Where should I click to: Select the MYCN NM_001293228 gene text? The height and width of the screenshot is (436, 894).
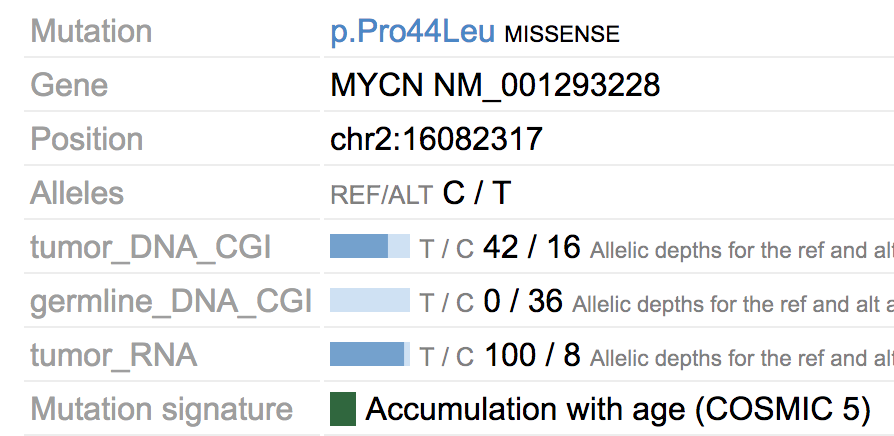[495, 85]
